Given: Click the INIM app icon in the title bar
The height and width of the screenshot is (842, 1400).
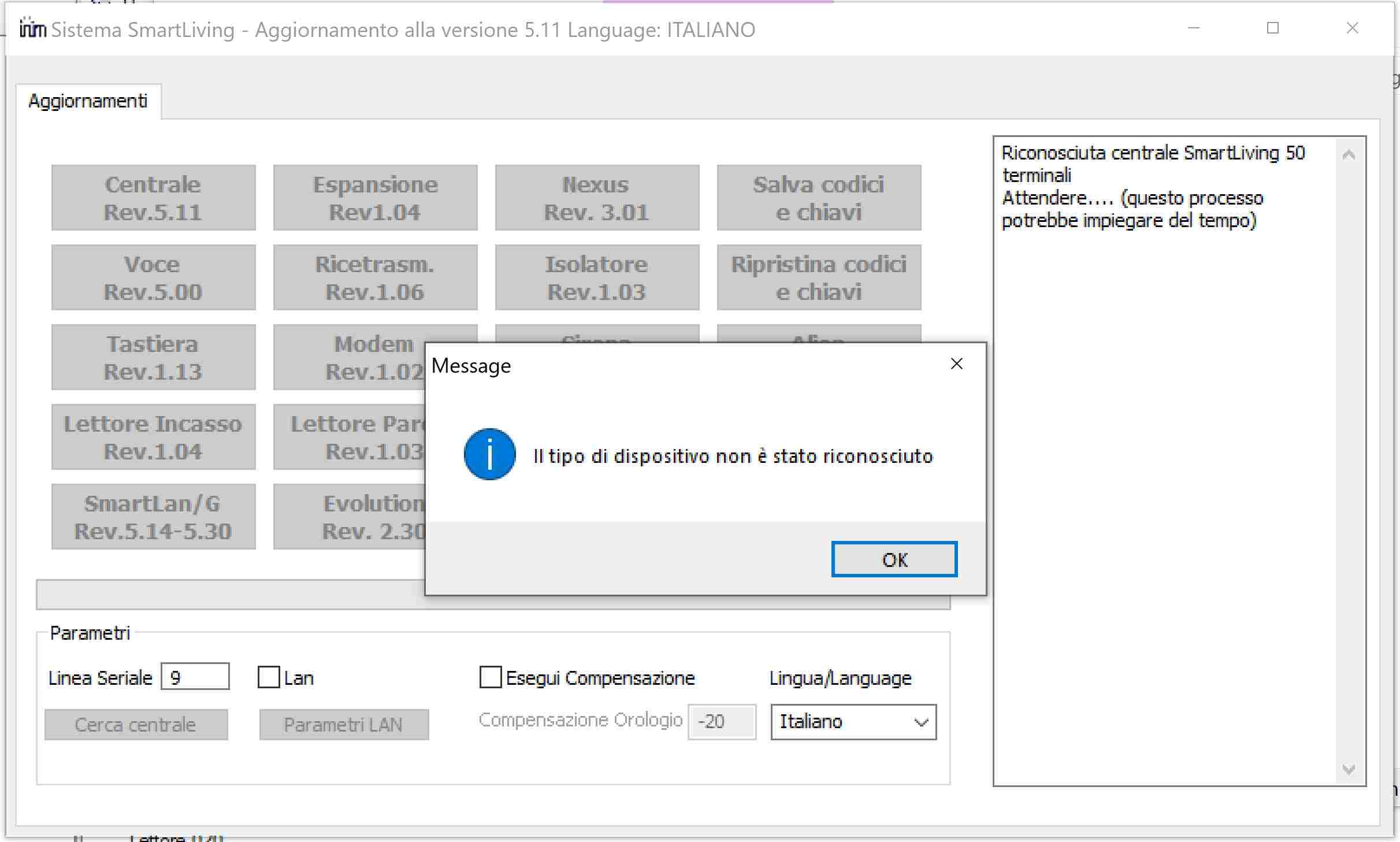Looking at the screenshot, I should coord(32,28).
